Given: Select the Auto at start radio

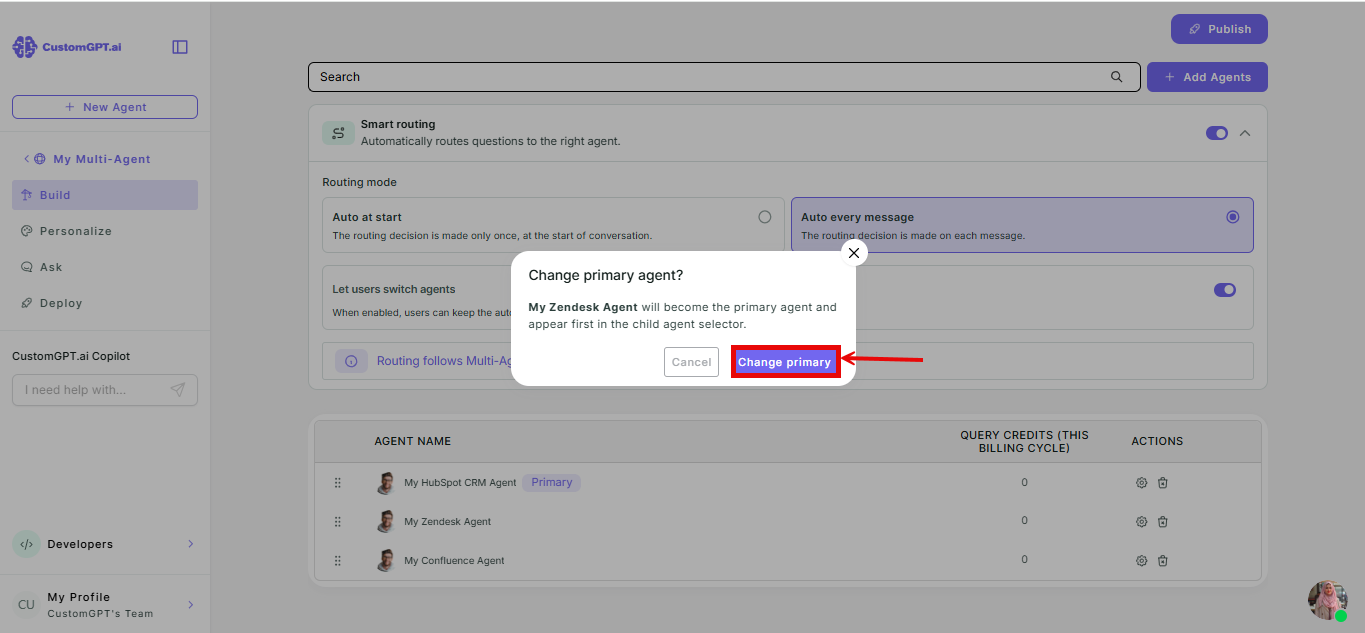Looking at the screenshot, I should [765, 217].
